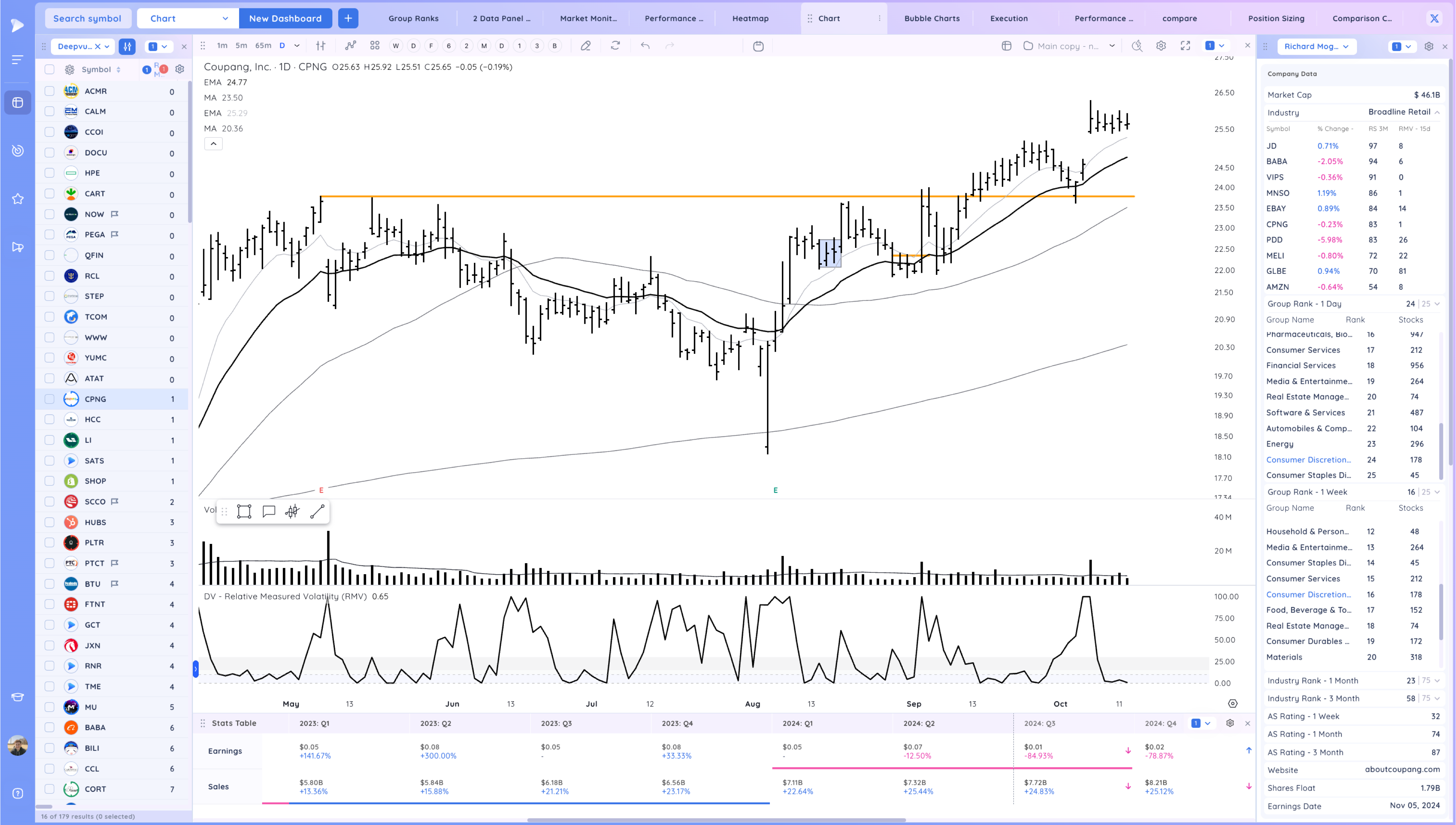
Task: Open the chart calendar date icon
Action: [x=758, y=46]
